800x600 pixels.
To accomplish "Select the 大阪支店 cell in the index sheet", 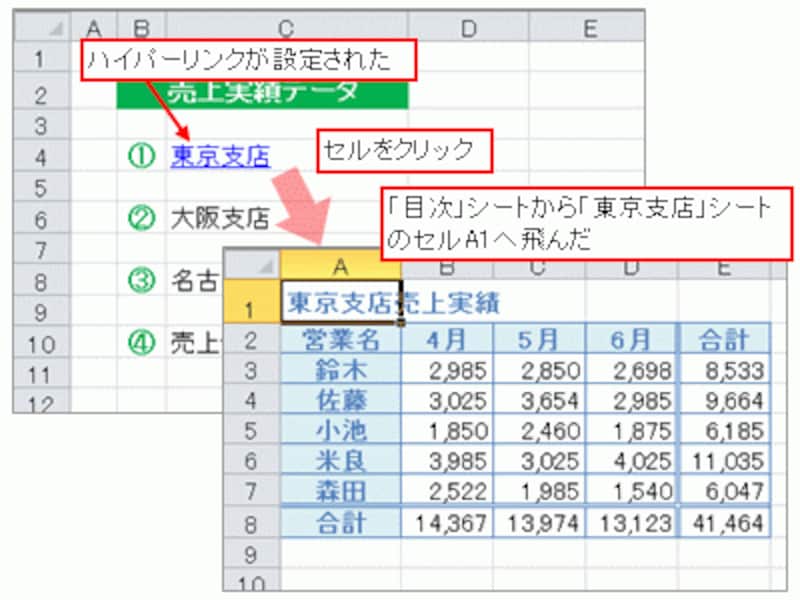I will pos(220,218).
